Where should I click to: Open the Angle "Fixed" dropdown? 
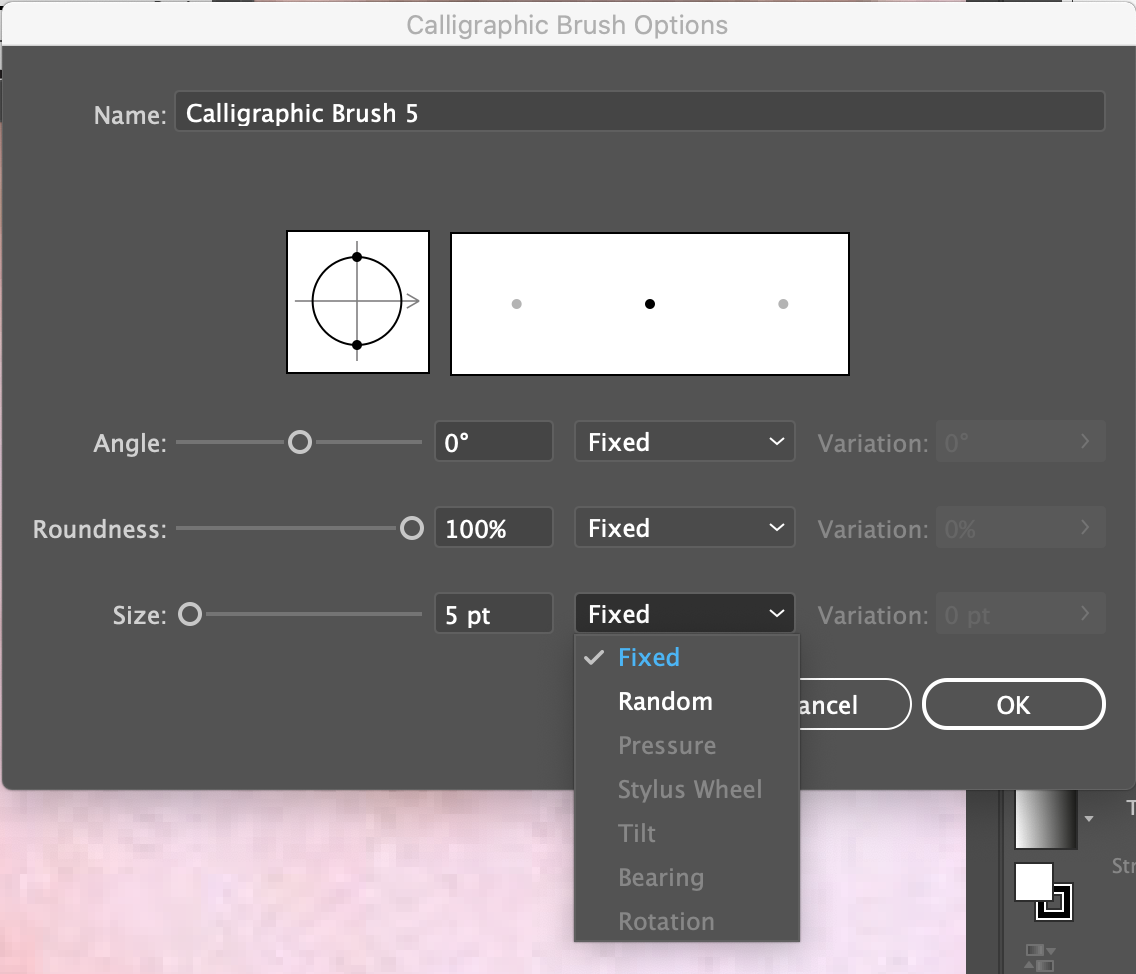coord(684,441)
